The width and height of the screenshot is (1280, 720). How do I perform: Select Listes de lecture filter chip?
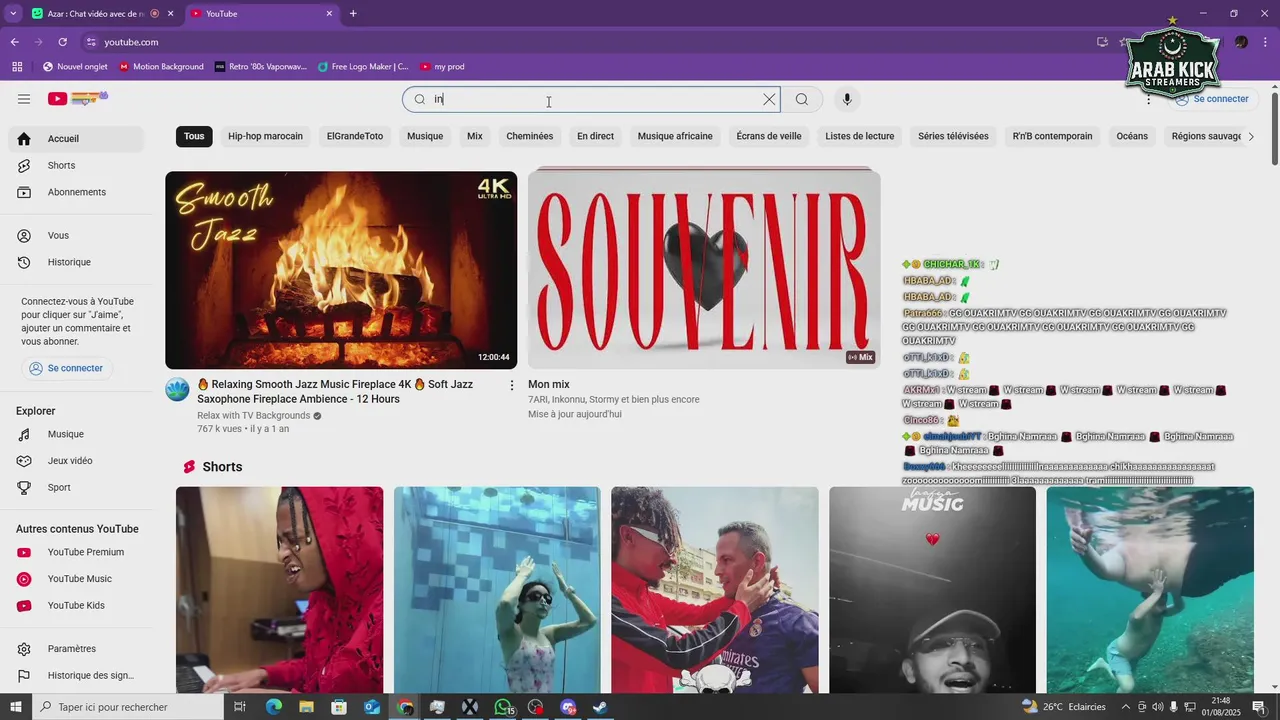pos(860,136)
